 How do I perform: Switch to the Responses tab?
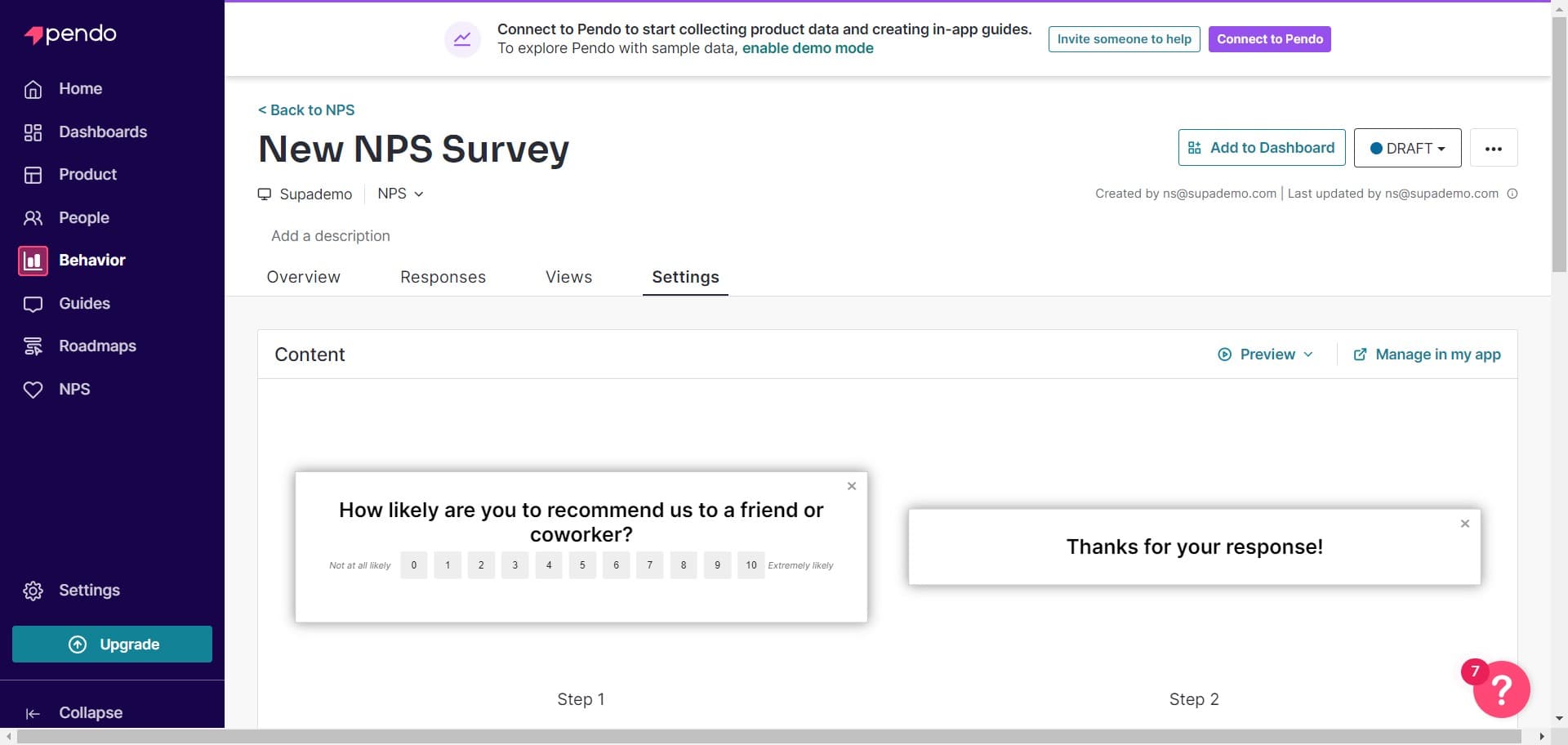443,277
